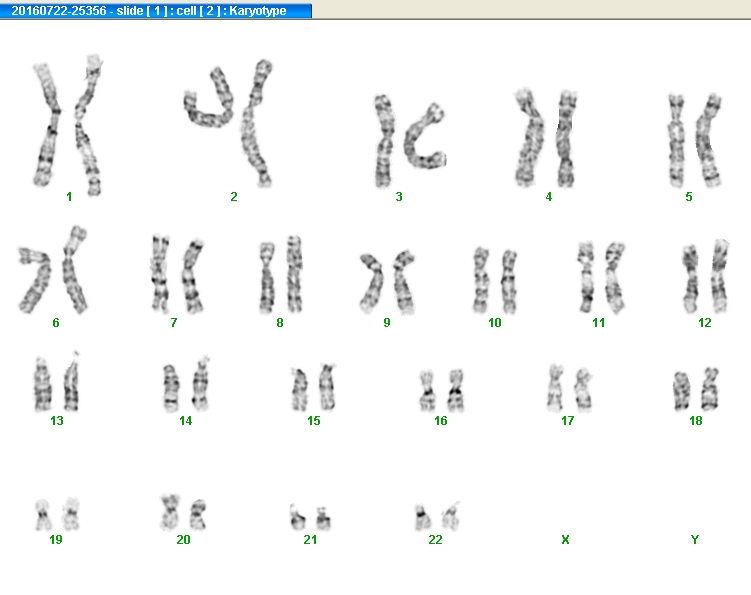The width and height of the screenshot is (751, 595).
Task: Click the green label "22"
Action: (x=435, y=540)
